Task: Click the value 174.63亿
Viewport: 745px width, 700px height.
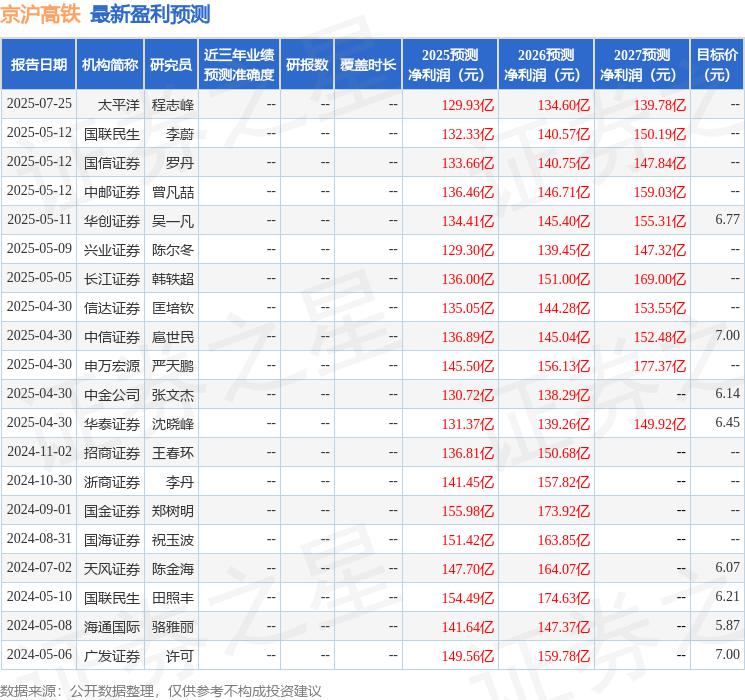Action: (564, 598)
